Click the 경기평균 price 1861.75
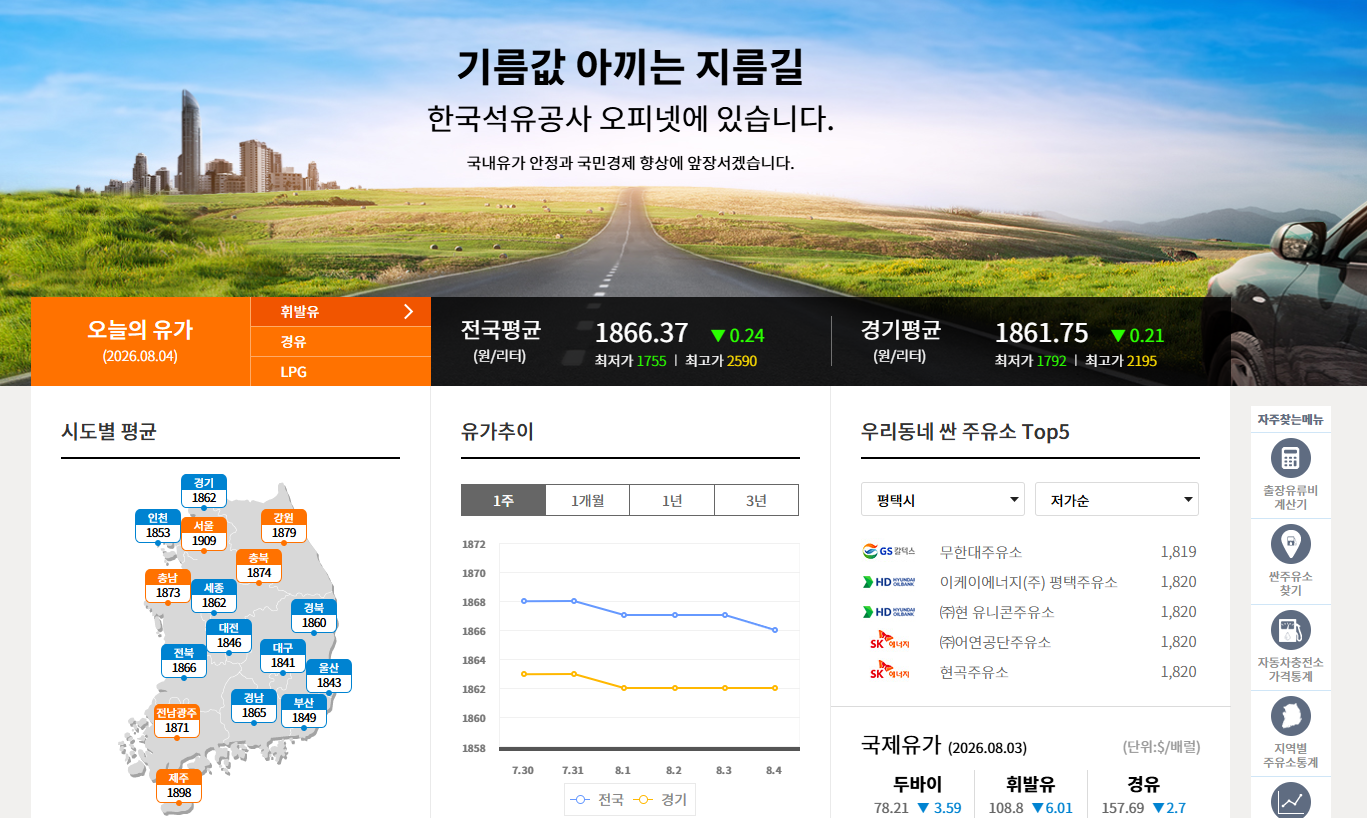Image resolution: width=1367 pixels, height=818 pixels. 1041,333
